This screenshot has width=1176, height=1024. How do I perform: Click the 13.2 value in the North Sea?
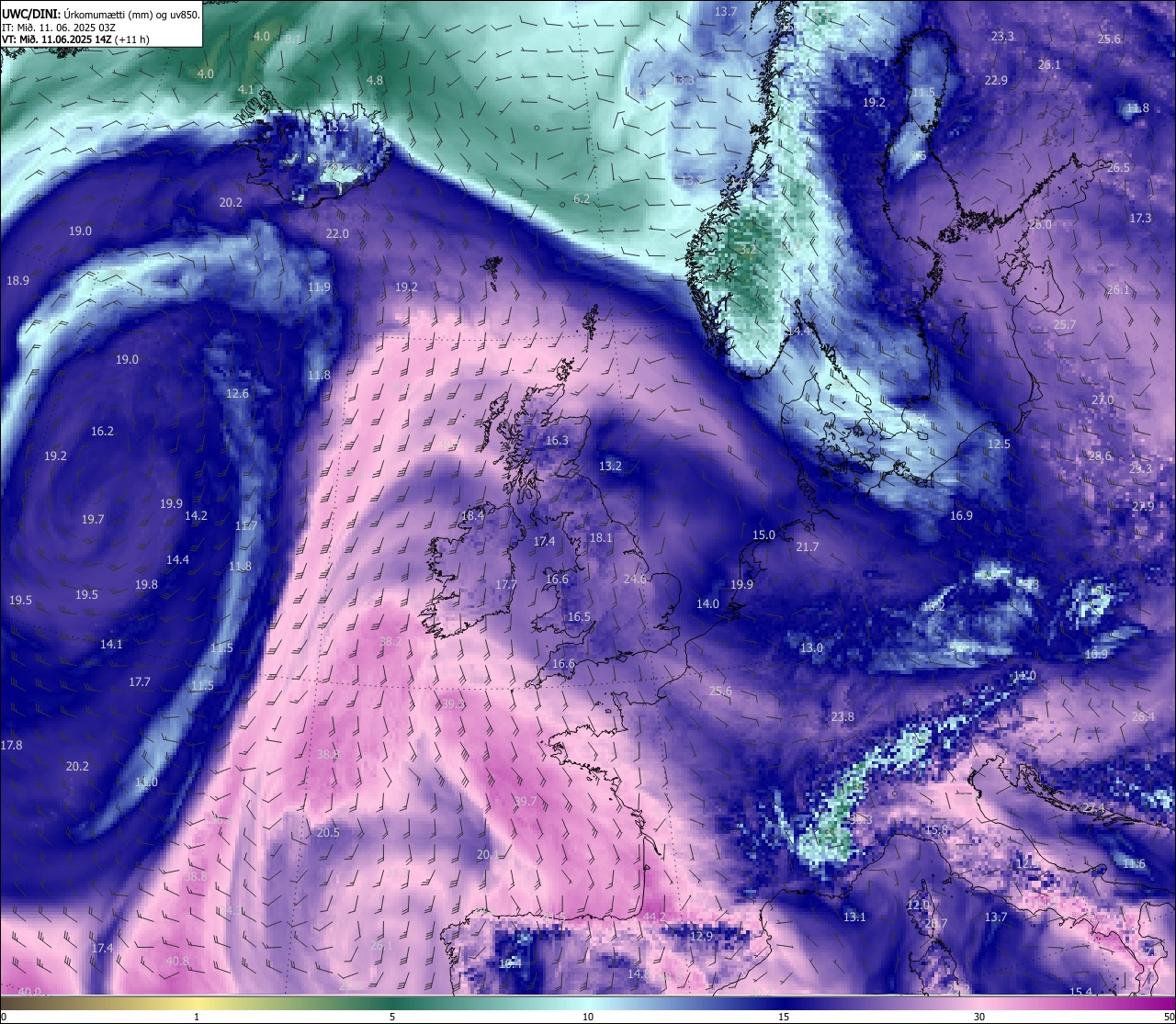pyautogui.click(x=610, y=467)
